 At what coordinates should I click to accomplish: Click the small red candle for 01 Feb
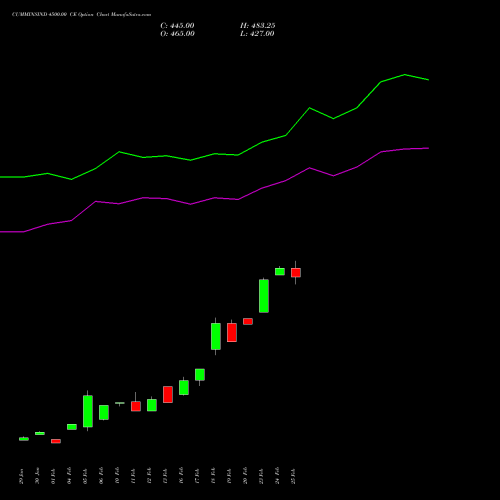[56, 441]
